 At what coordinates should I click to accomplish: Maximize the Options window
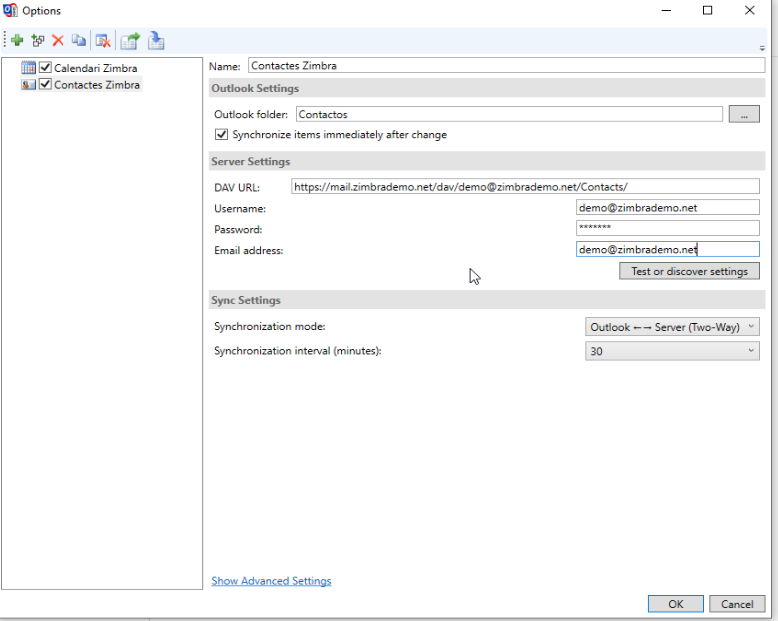click(x=708, y=10)
